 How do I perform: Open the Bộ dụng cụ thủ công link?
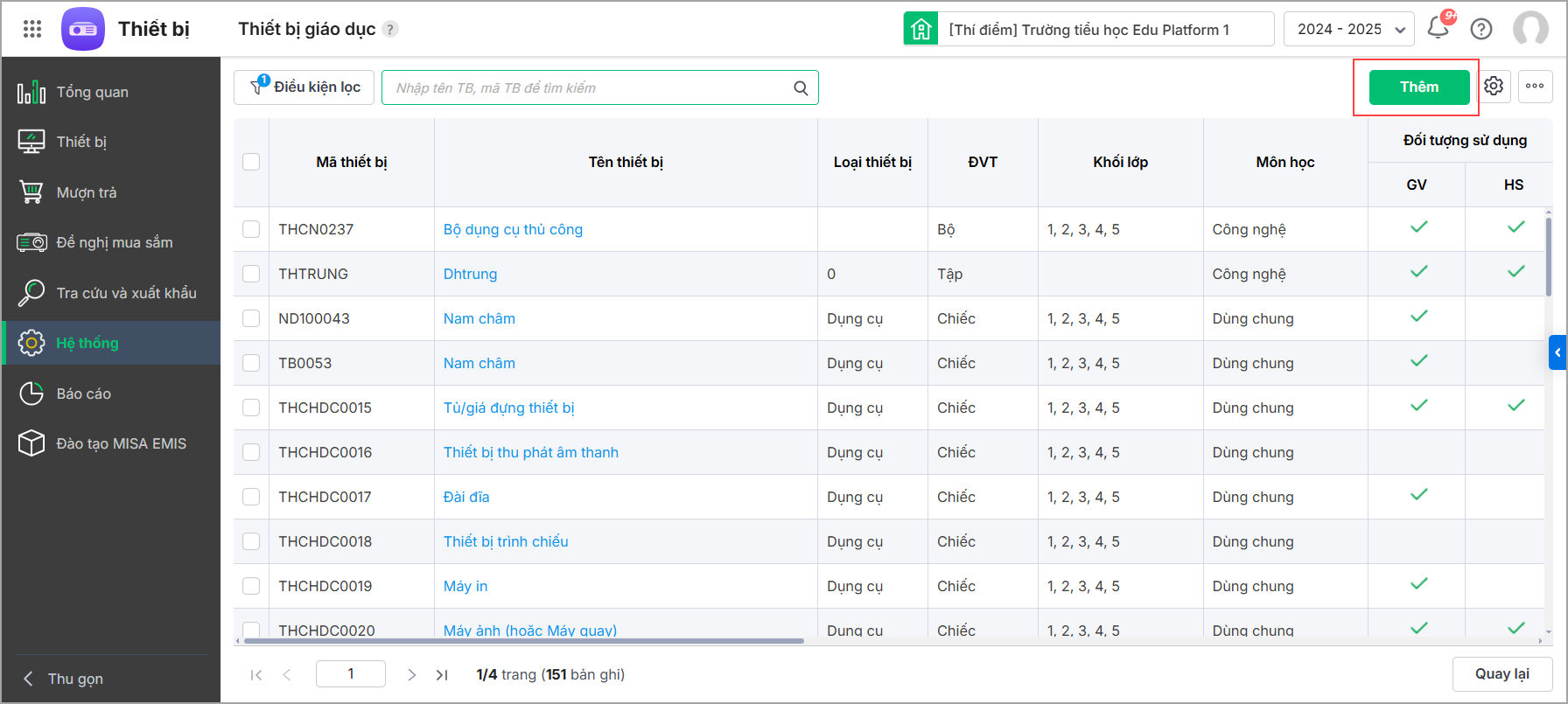[513, 229]
